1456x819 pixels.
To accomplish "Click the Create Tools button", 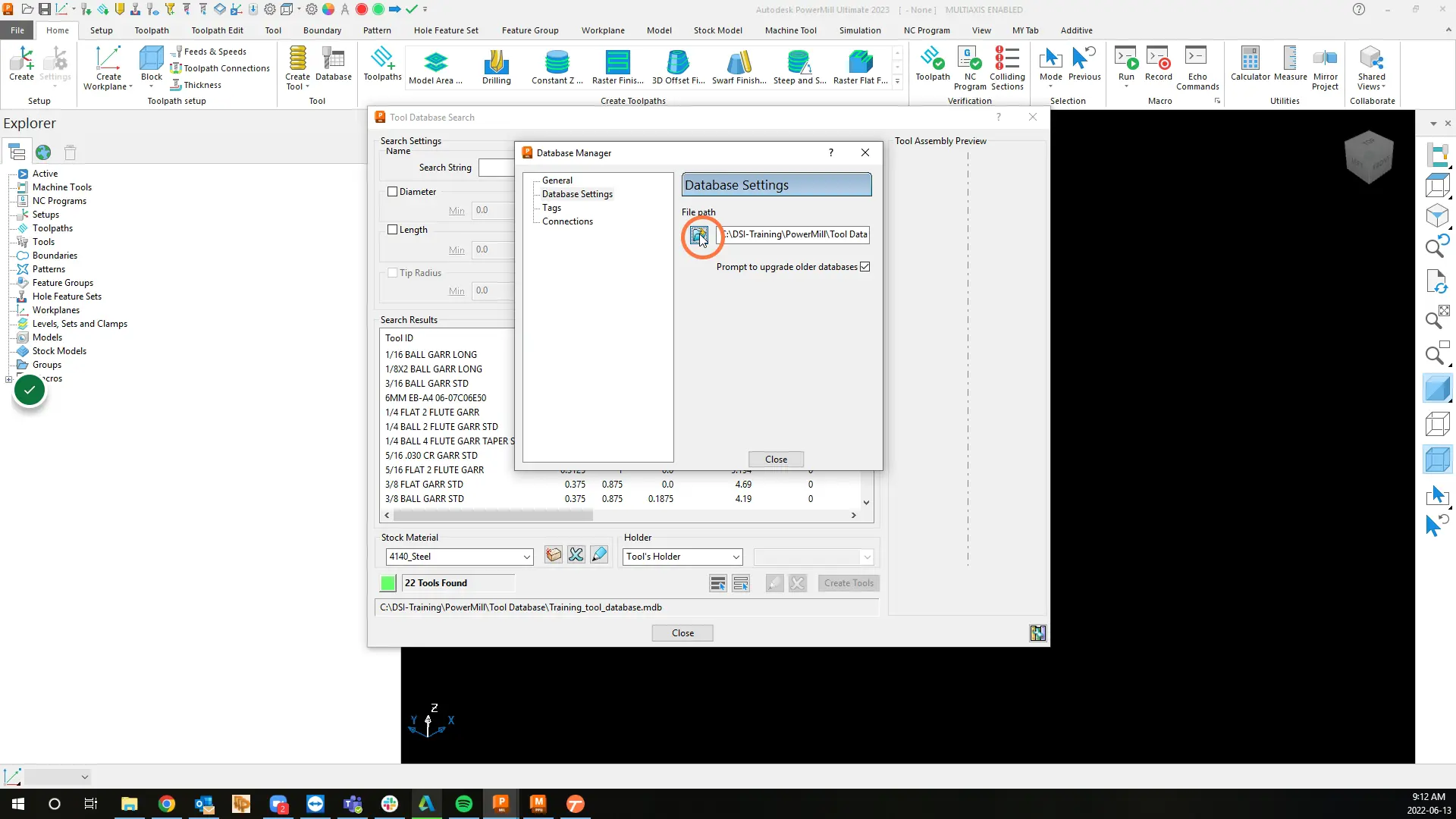I will click(x=849, y=583).
